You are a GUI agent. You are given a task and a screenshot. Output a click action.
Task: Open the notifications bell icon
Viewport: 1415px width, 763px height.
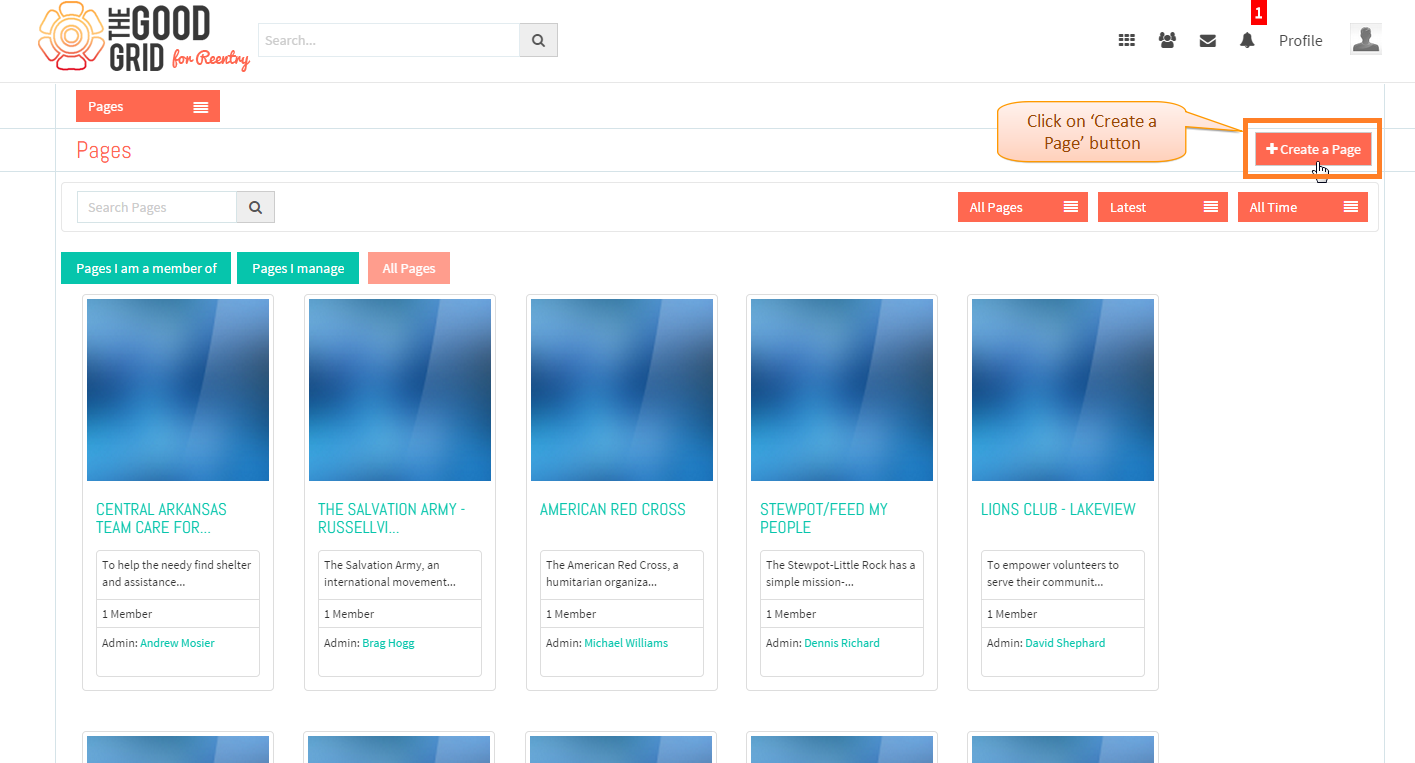point(1247,41)
